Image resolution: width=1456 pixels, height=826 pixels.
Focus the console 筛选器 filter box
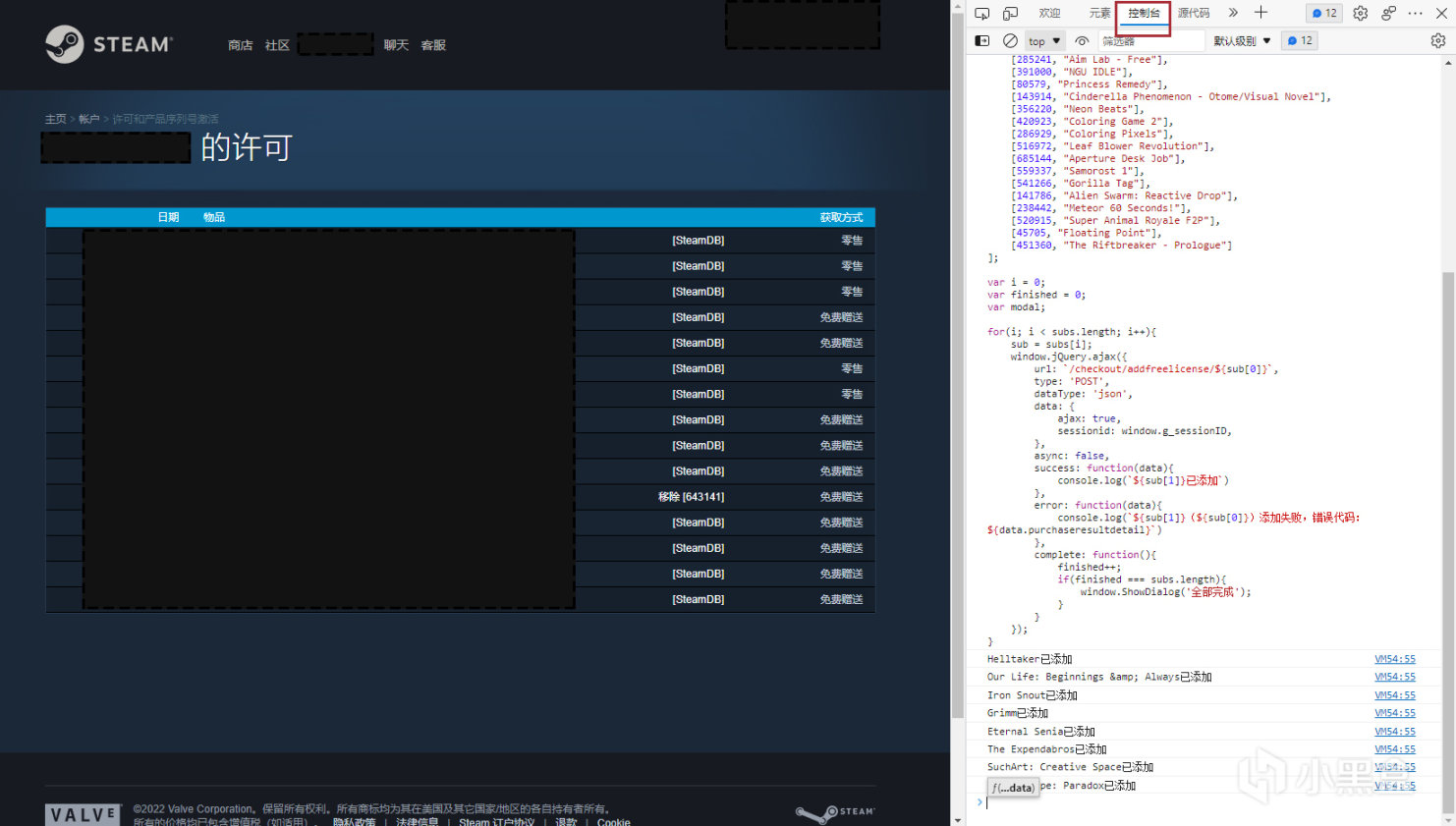[x=1150, y=41]
